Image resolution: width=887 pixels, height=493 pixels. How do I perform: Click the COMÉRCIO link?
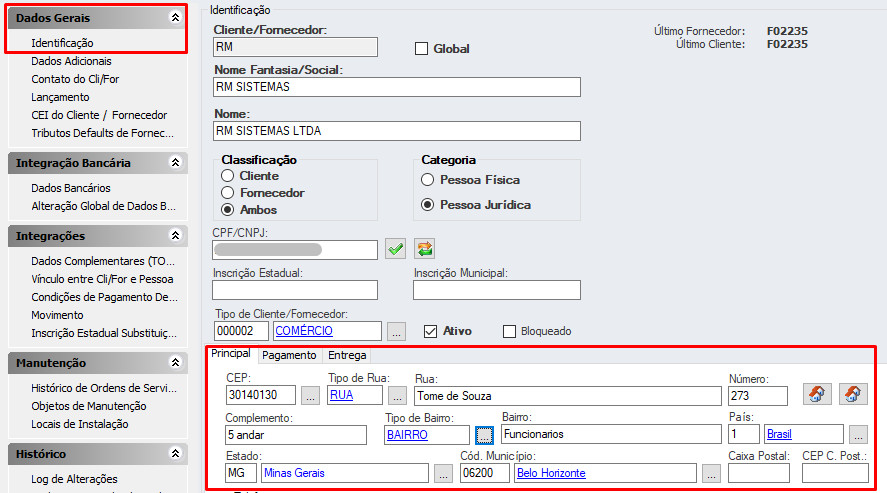pos(304,331)
